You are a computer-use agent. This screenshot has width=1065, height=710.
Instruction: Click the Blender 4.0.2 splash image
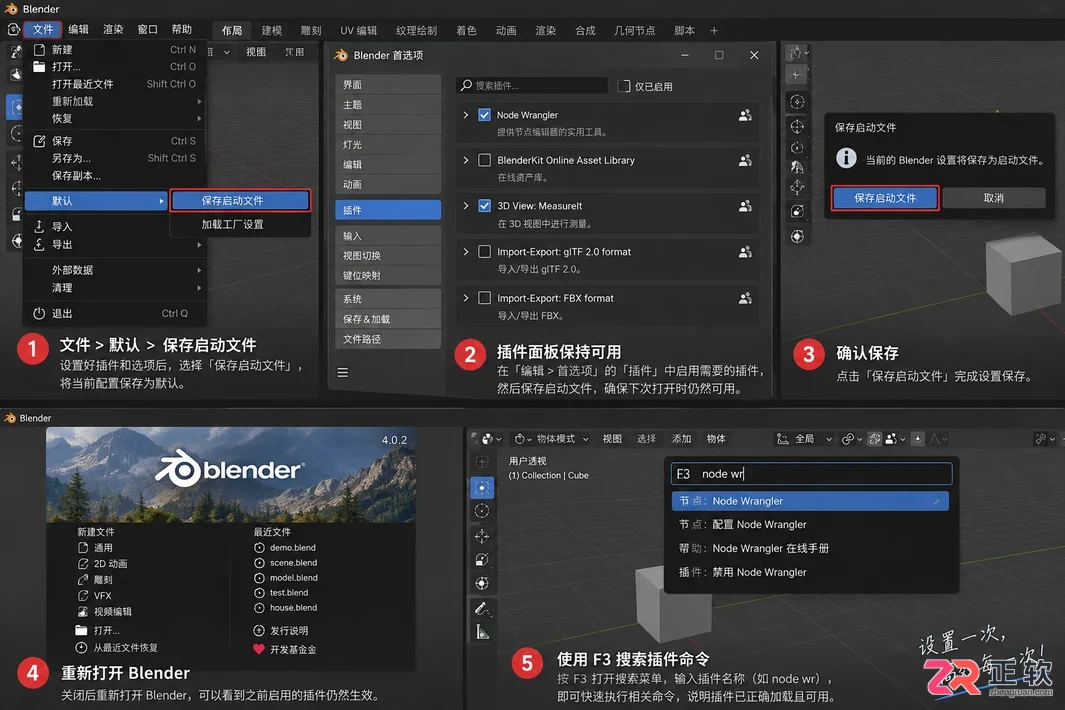pos(231,474)
